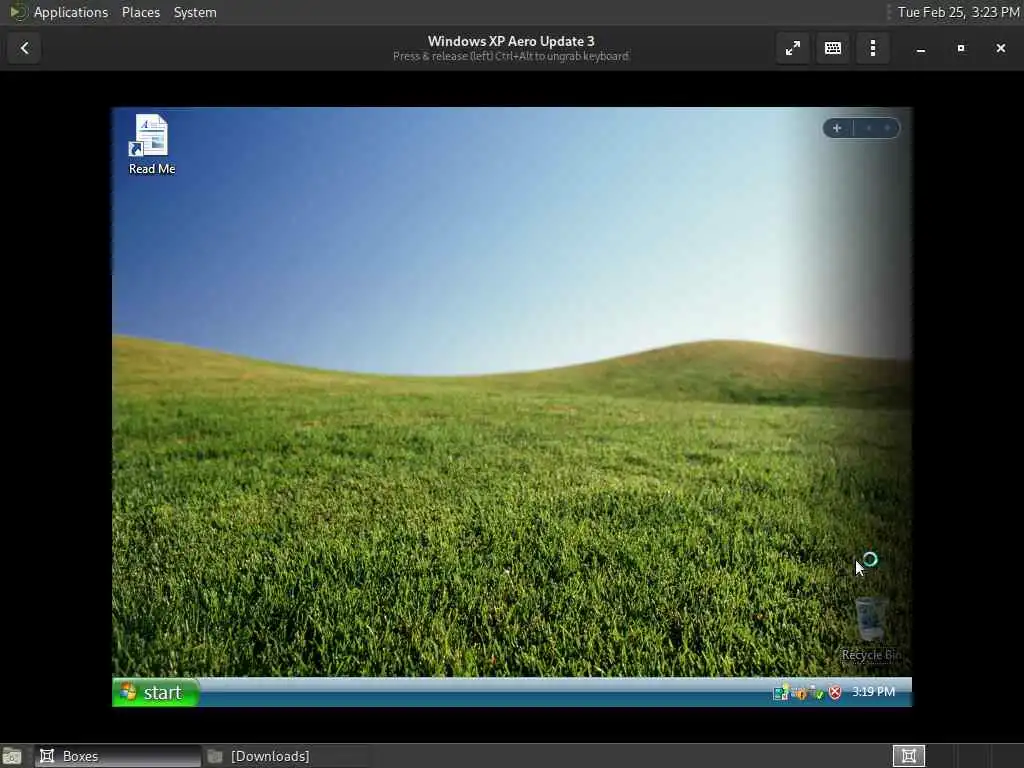Open the three-dot actions menu
1024x768 pixels.
pos(872,48)
